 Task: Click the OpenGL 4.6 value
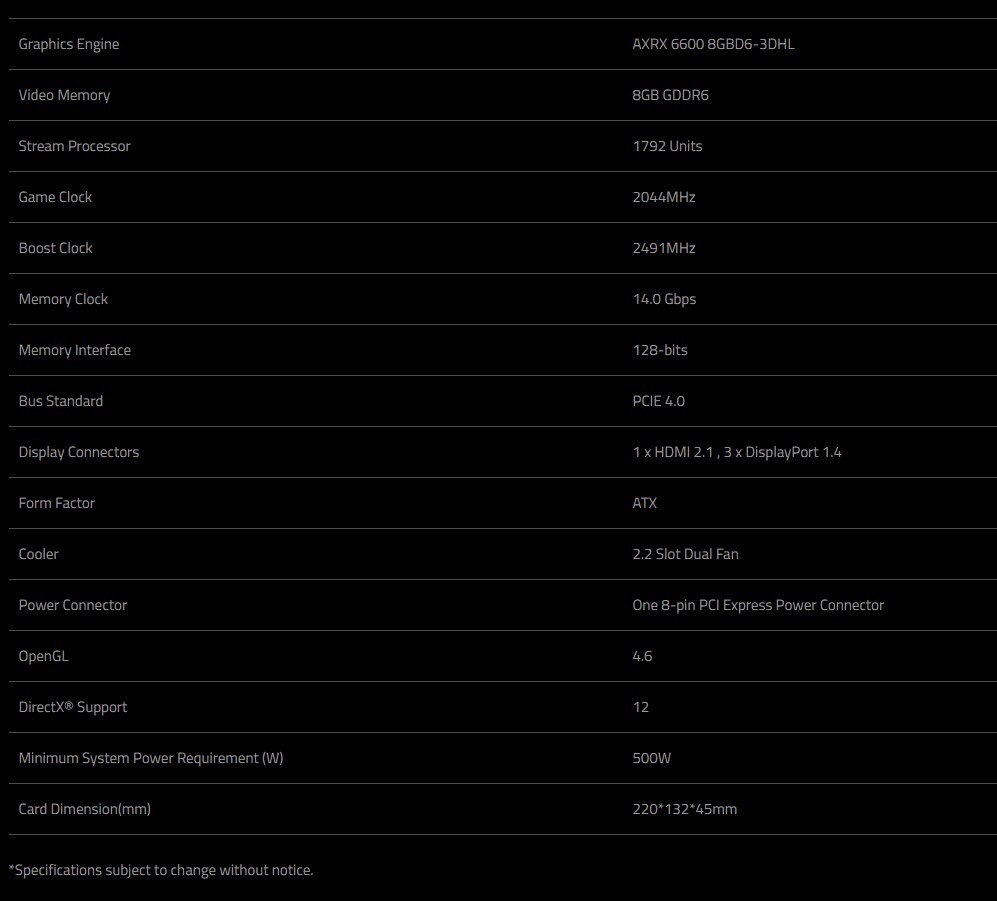point(642,656)
